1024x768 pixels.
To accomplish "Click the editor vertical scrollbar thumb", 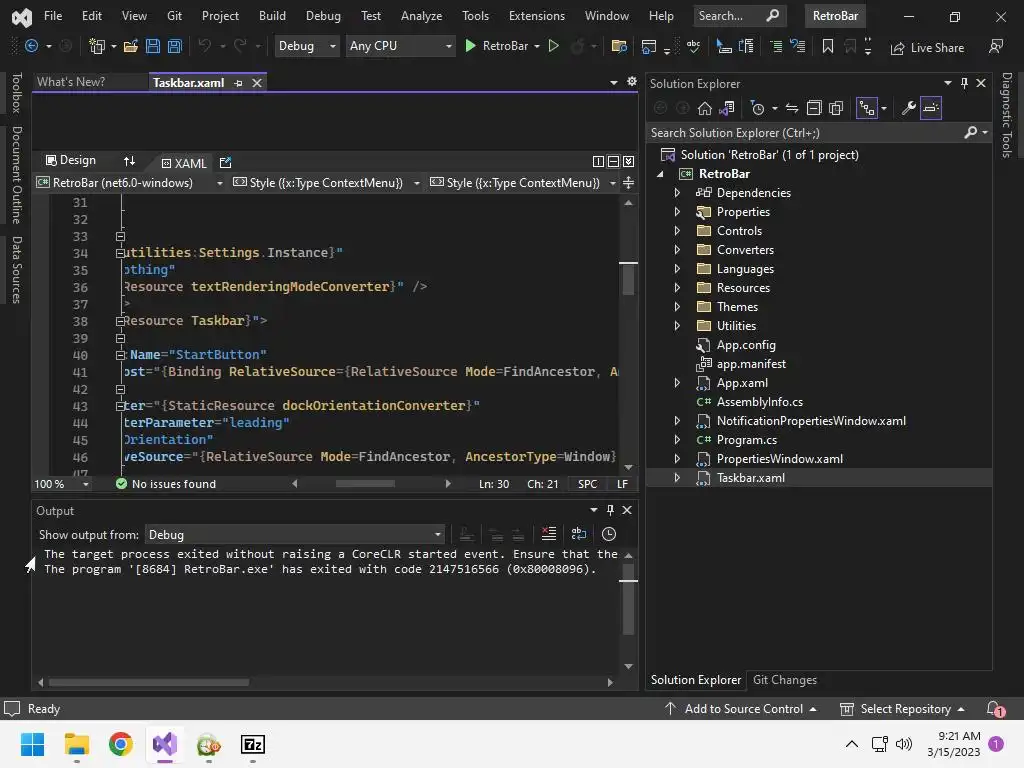I will point(628,279).
